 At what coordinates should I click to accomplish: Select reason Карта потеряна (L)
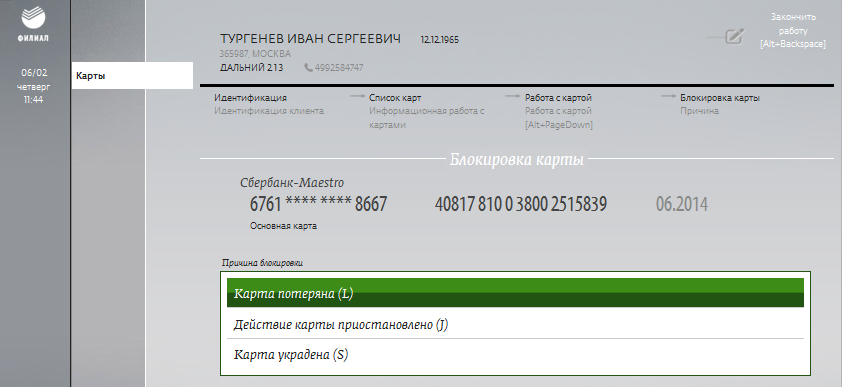coord(515,293)
